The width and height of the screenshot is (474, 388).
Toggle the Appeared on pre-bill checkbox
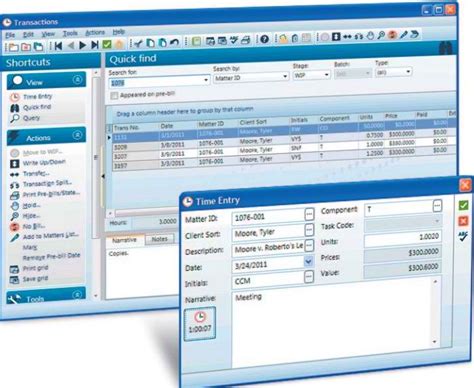click(x=114, y=96)
